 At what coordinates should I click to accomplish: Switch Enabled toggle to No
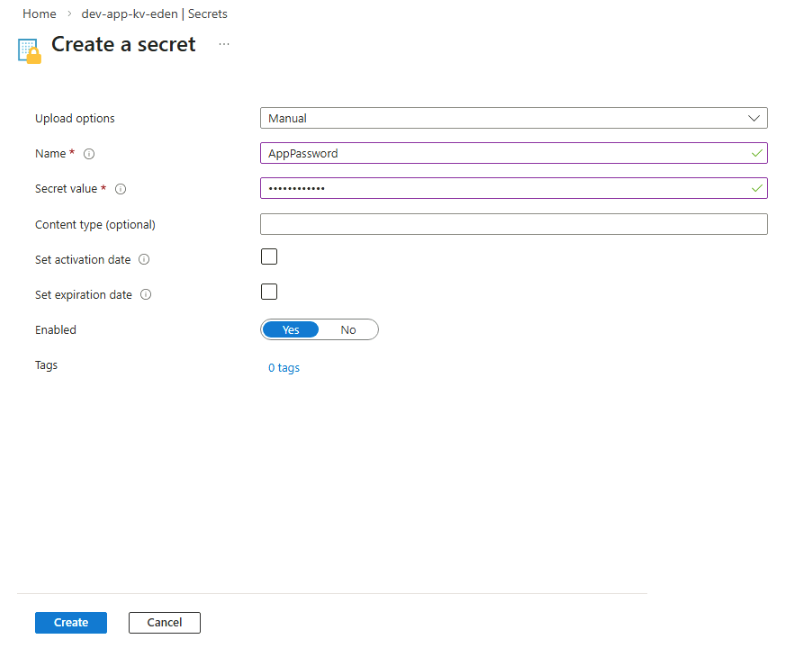click(x=348, y=330)
